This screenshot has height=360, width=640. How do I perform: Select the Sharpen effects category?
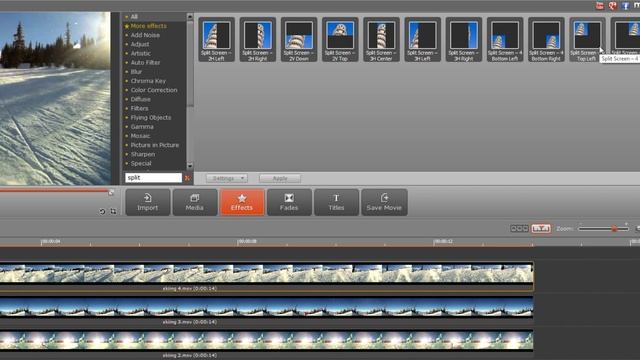[143, 154]
